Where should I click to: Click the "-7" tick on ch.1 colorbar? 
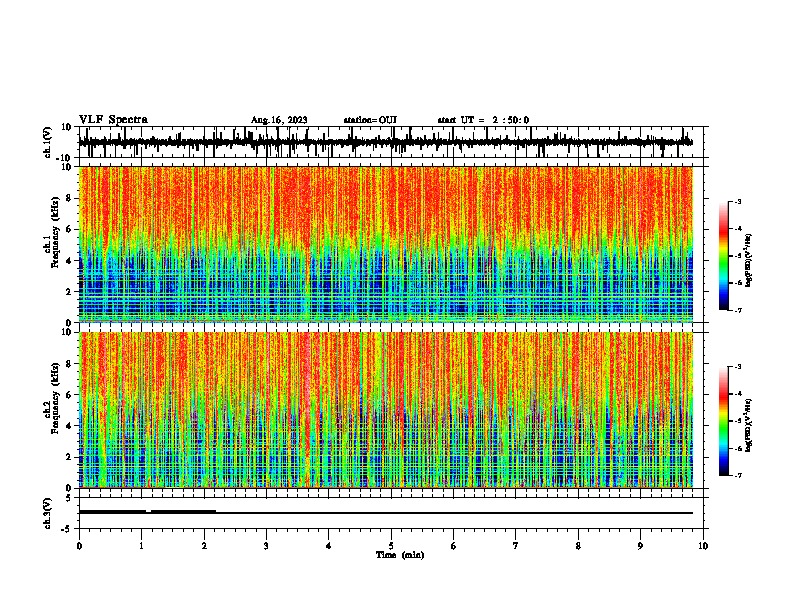[x=737, y=310]
